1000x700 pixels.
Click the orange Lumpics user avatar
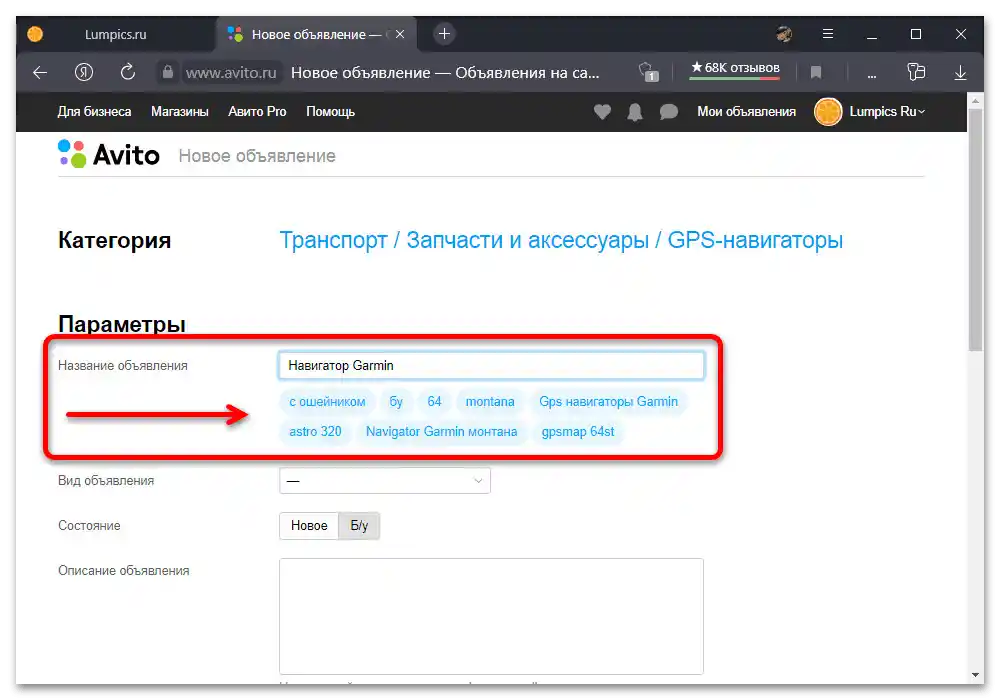click(x=828, y=112)
